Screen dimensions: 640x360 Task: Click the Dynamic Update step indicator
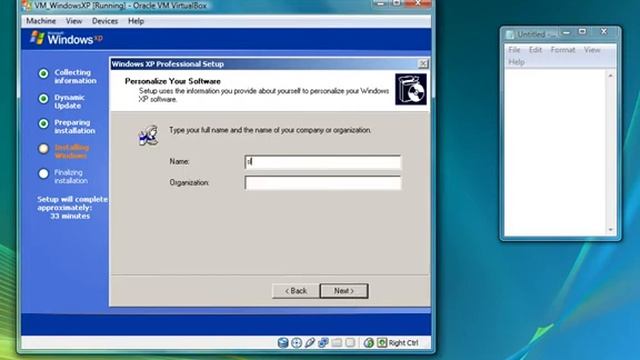(x=43, y=98)
